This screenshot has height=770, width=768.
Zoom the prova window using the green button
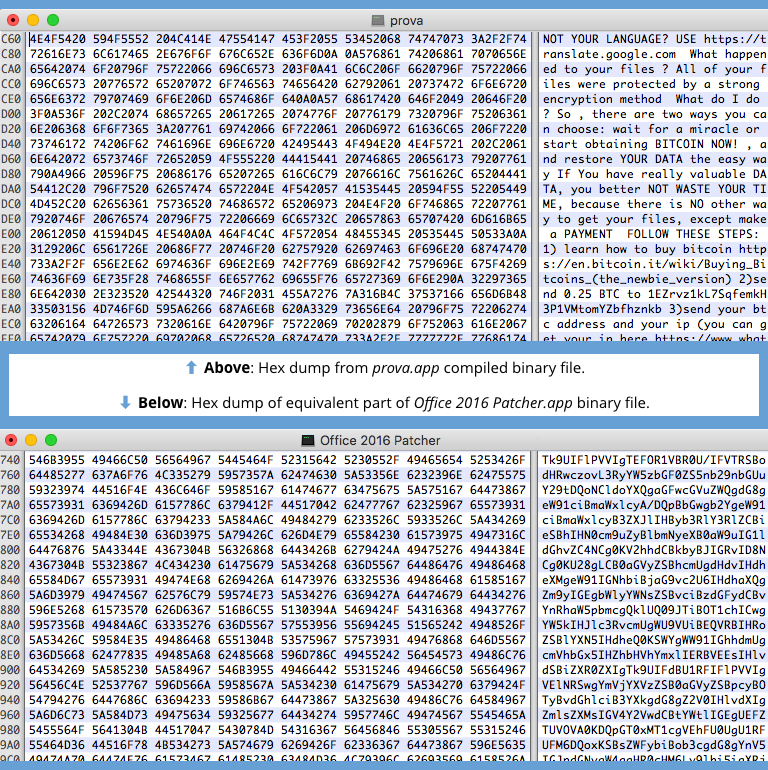point(53,20)
